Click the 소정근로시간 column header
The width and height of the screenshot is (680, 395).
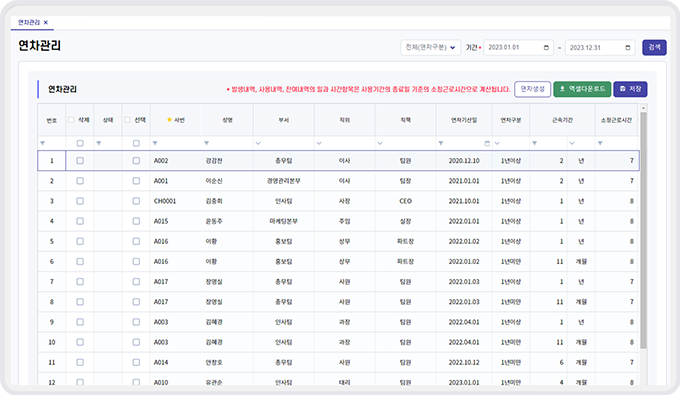616,120
